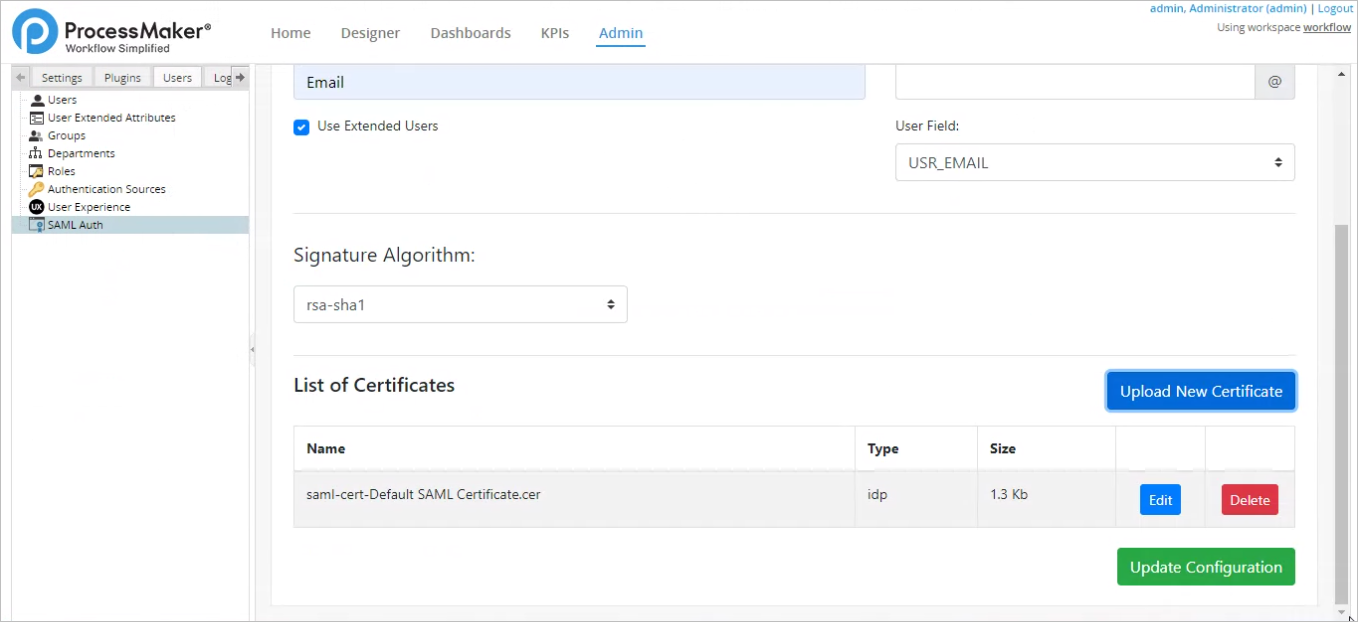Click the User Experience UX icon
Screen dimensions: 1358x622
click(x=37, y=207)
